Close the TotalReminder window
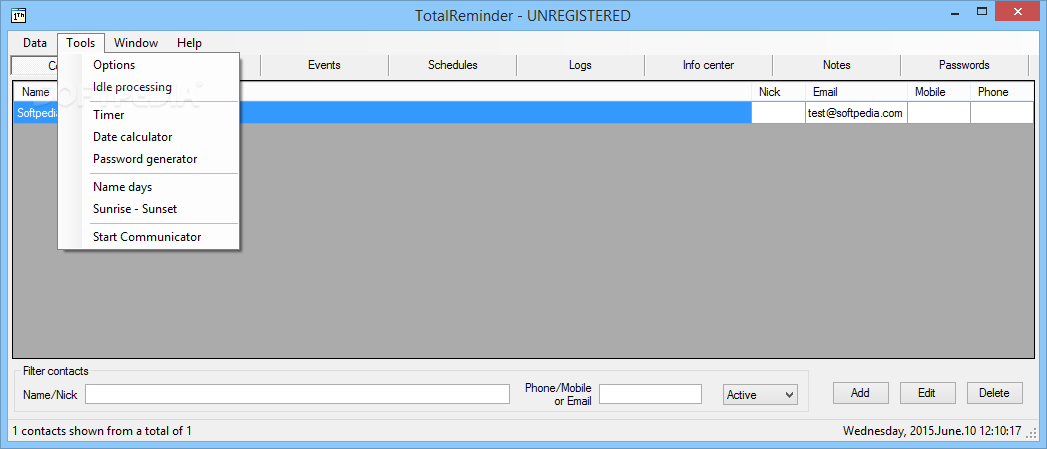 click(x=1019, y=12)
